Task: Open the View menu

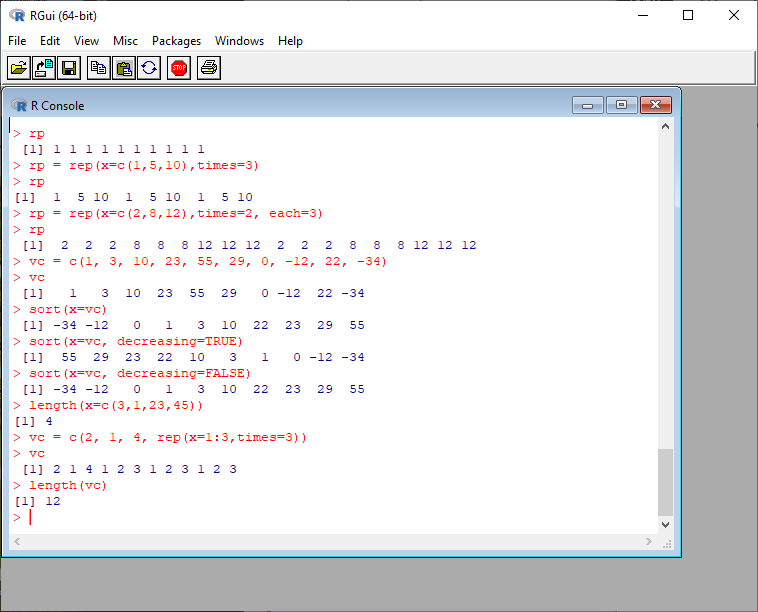Action: [86, 41]
